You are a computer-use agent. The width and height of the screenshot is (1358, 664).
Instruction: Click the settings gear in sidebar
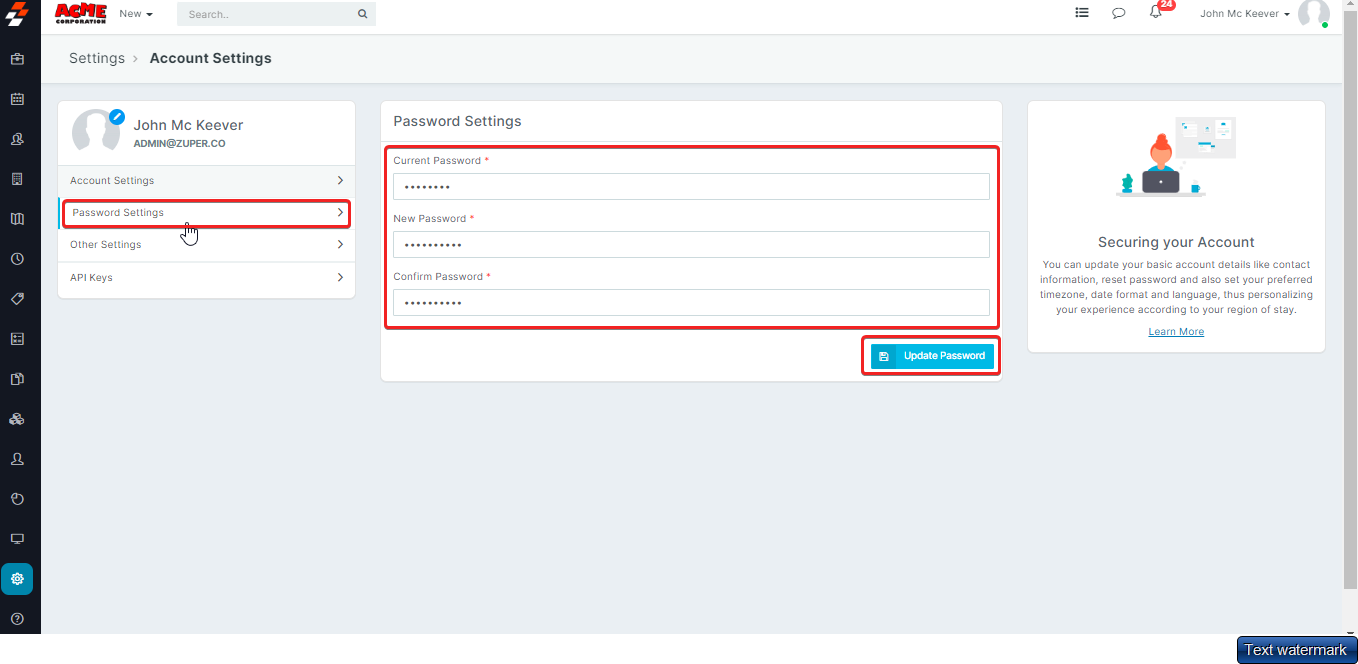point(17,579)
